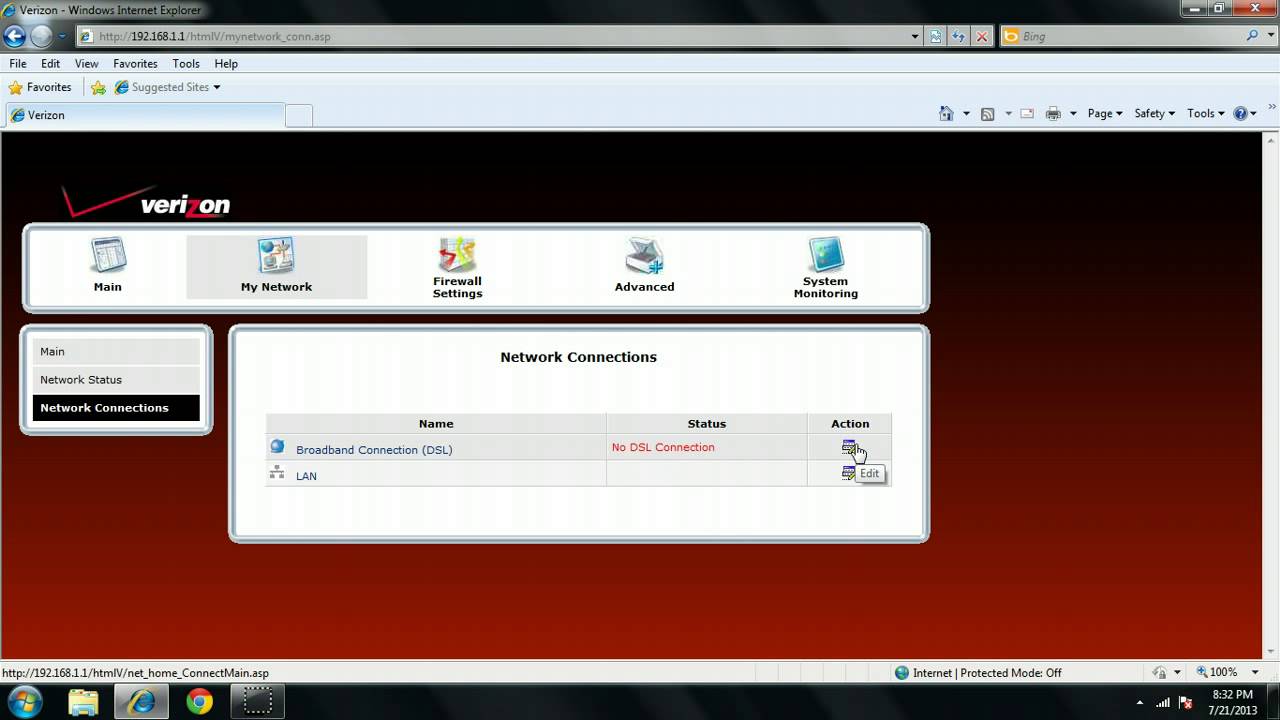Open the File menu
This screenshot has height=720, width=1280.
point(18,64)
